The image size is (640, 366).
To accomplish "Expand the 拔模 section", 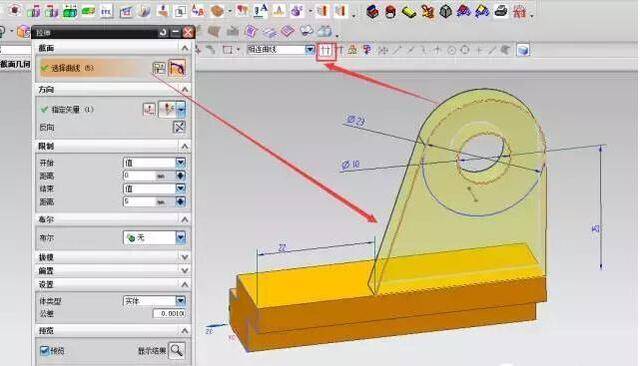I will 184,257.
